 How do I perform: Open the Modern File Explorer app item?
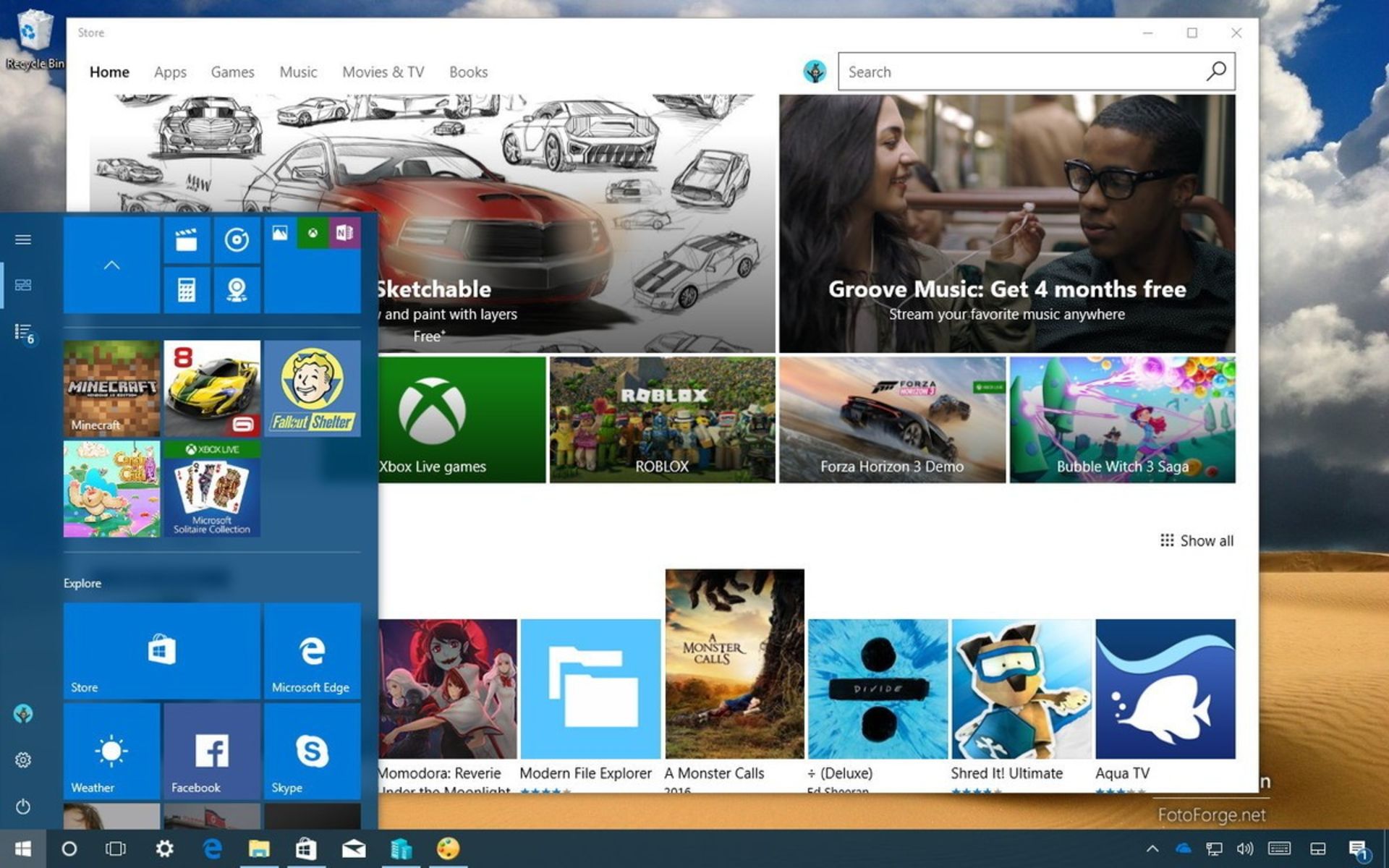[590, 705]
